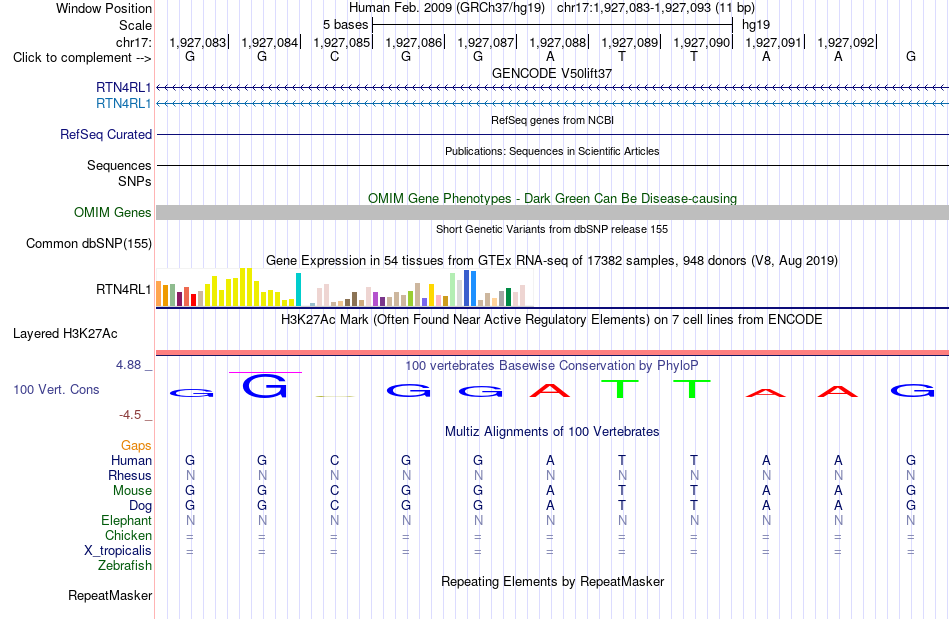Click 'Short Genetic Variants from dbSNP release 155'
This screenshot has height=619, width=950.
(x=552, y=230)
